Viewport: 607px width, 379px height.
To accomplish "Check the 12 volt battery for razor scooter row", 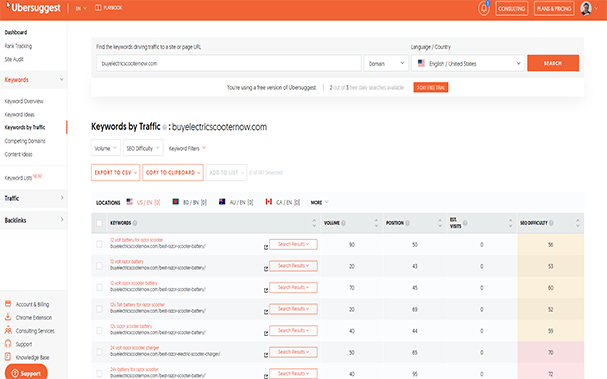I will coord(99,244).
